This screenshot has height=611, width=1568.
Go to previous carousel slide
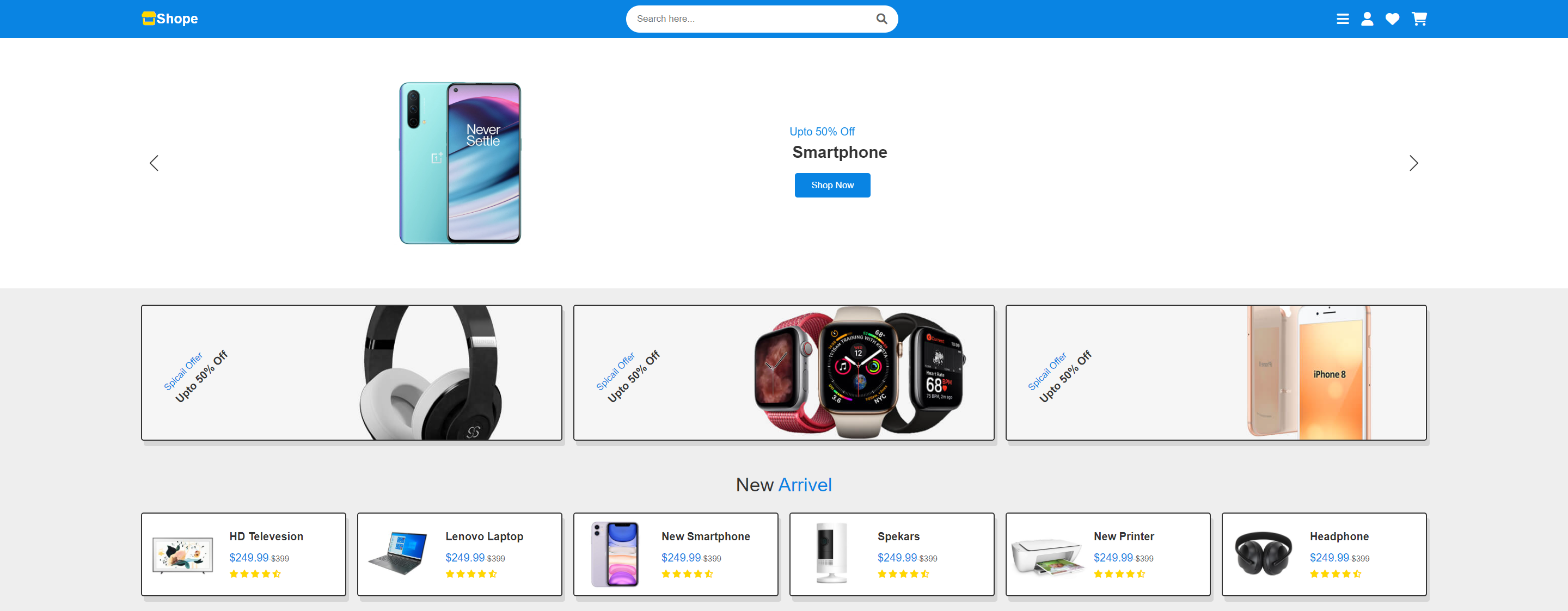(154, 163)
